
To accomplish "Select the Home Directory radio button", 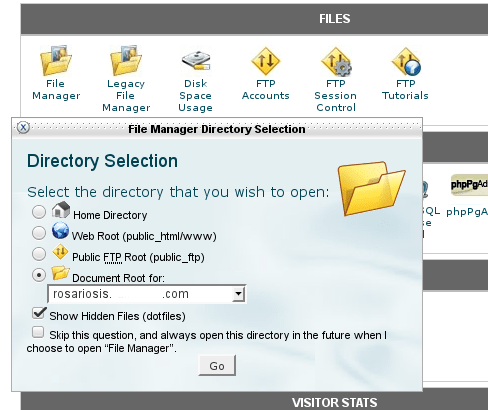I will [39, 212].
